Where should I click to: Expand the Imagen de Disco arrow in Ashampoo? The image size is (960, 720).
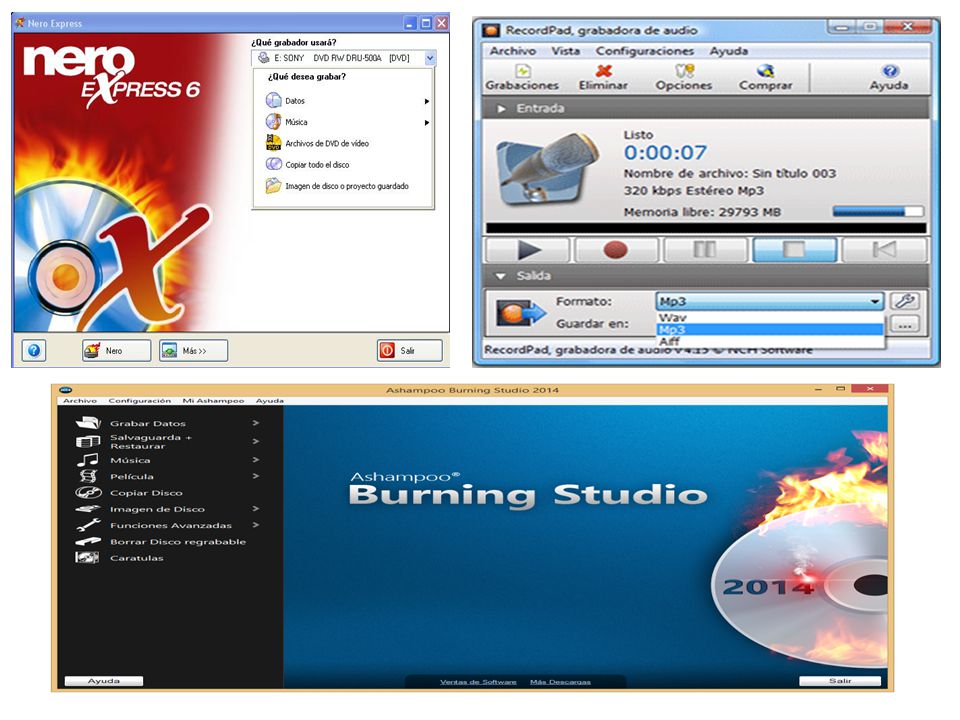tap(255, 508)
